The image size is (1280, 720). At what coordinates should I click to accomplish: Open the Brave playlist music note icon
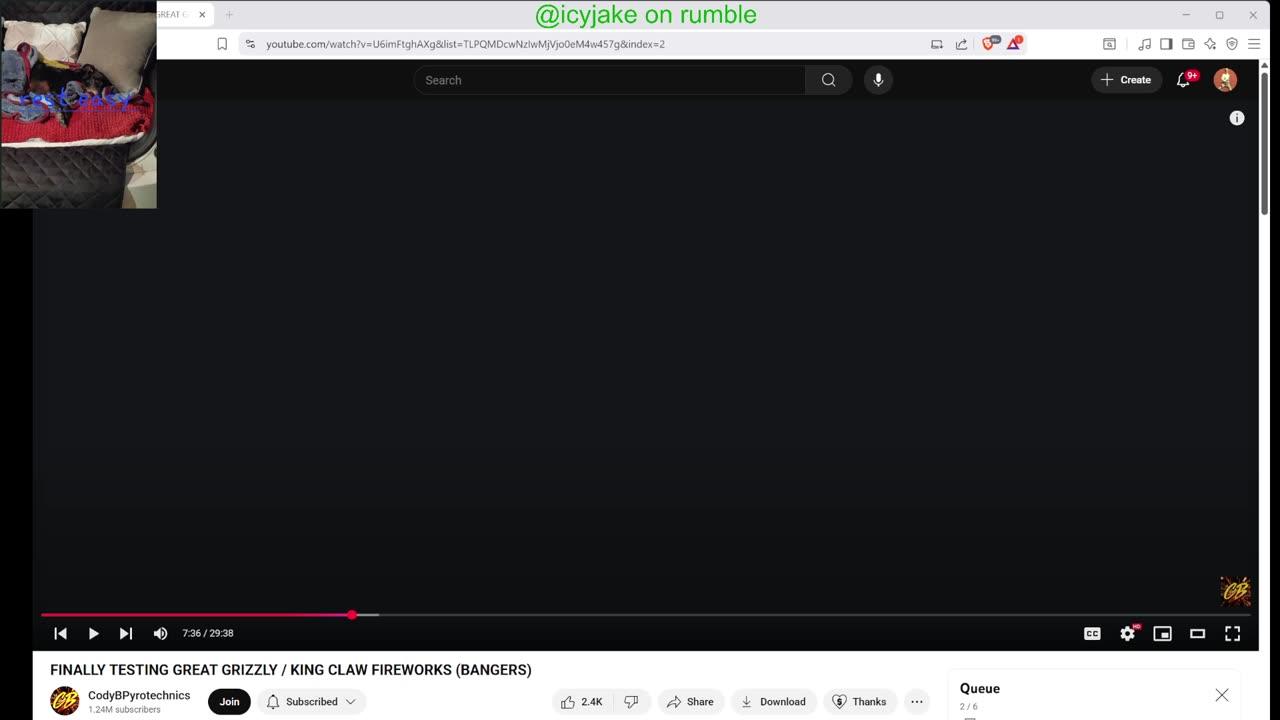[x=1144, y=44]
